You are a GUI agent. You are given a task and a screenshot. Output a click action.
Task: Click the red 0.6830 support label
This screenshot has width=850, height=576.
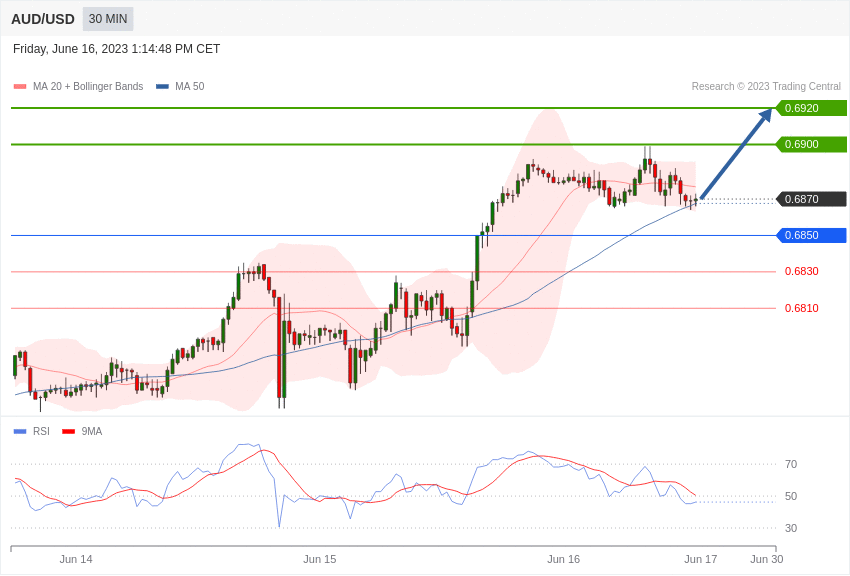point(801,271)
